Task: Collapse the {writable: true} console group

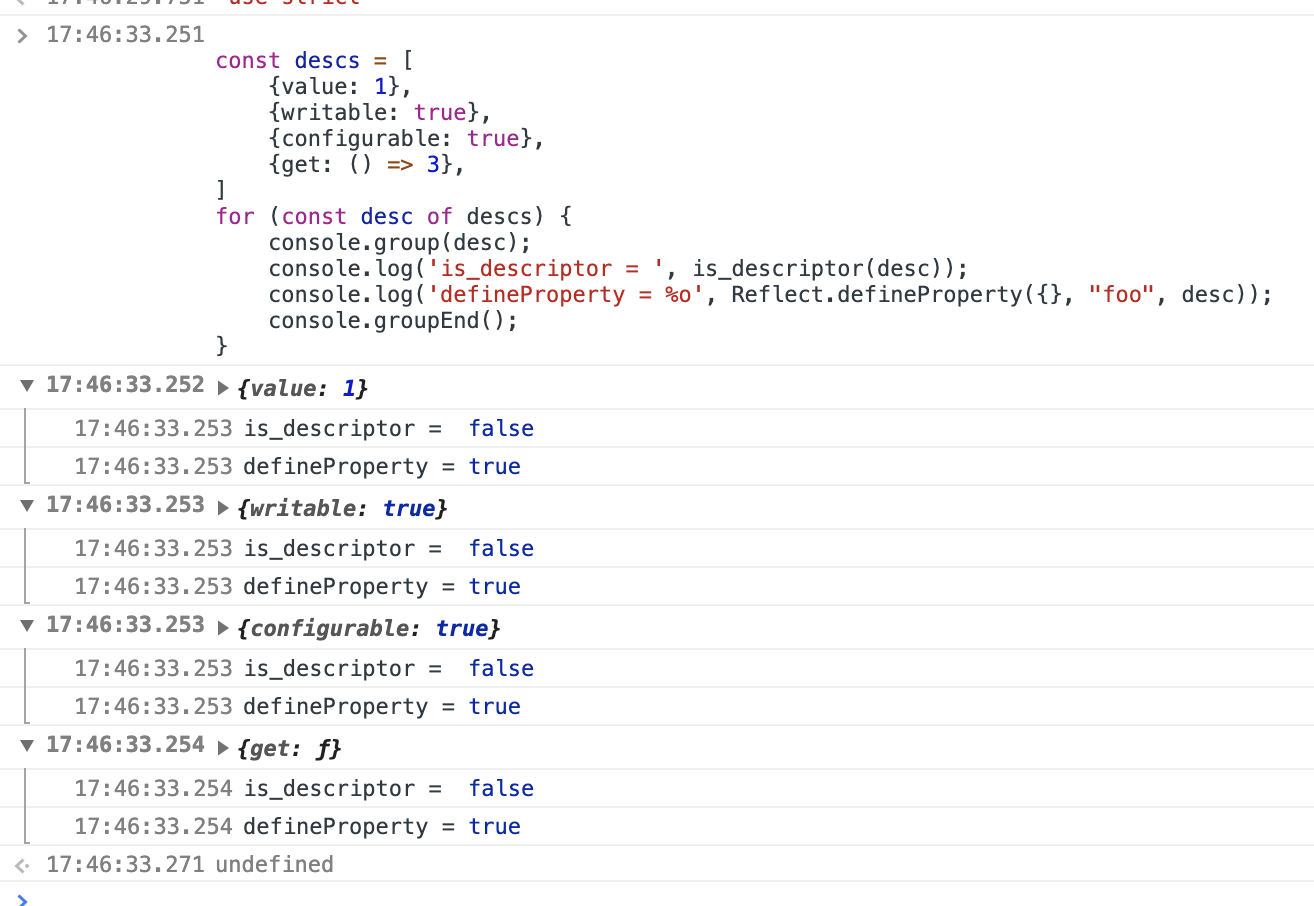Action: (26, 506)
